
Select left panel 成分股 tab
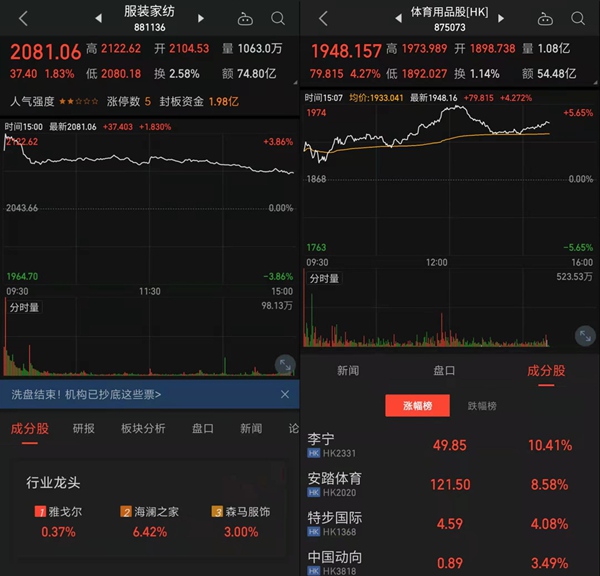tap(29, 429)
